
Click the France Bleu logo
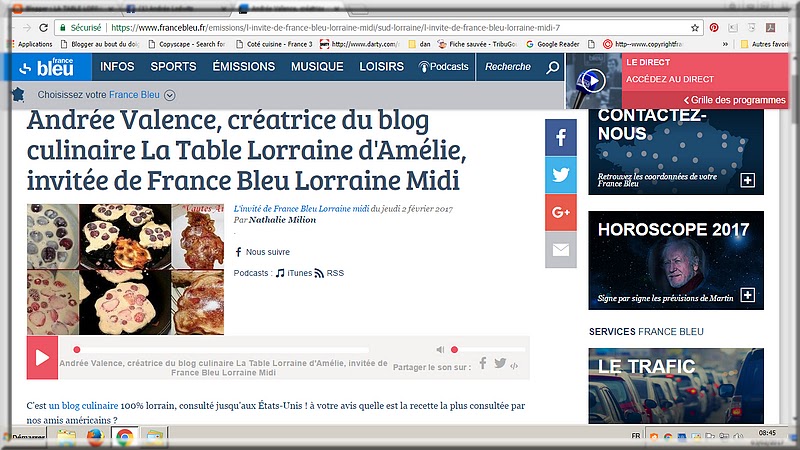(47, 67)
